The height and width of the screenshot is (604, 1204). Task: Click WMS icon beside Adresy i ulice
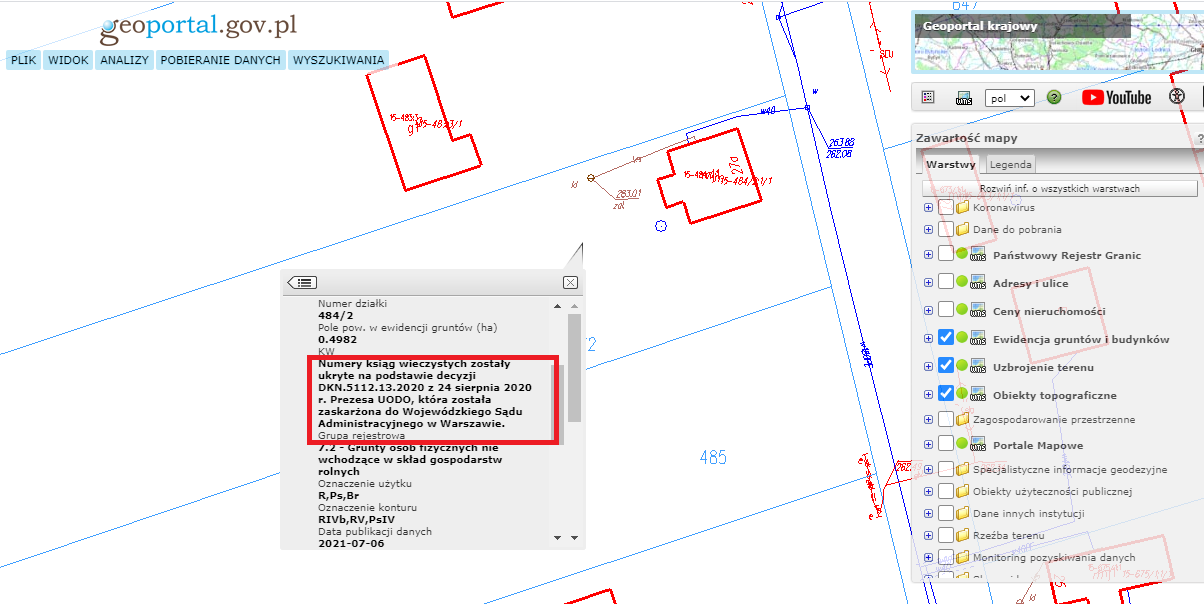[982, 284]
